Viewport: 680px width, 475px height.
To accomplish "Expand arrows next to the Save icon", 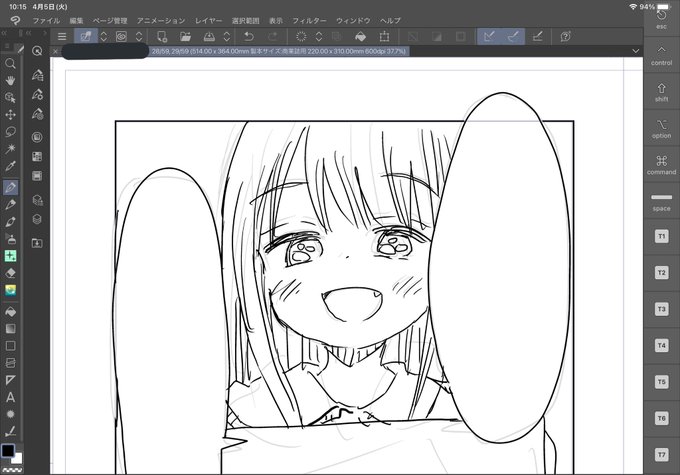I will [x=226, y=36].
